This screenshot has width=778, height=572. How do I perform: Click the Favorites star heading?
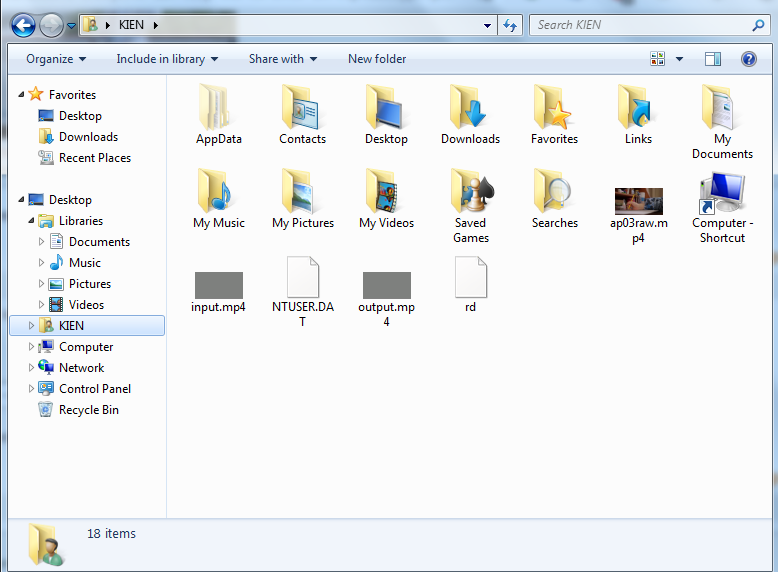tap(62, 94)
